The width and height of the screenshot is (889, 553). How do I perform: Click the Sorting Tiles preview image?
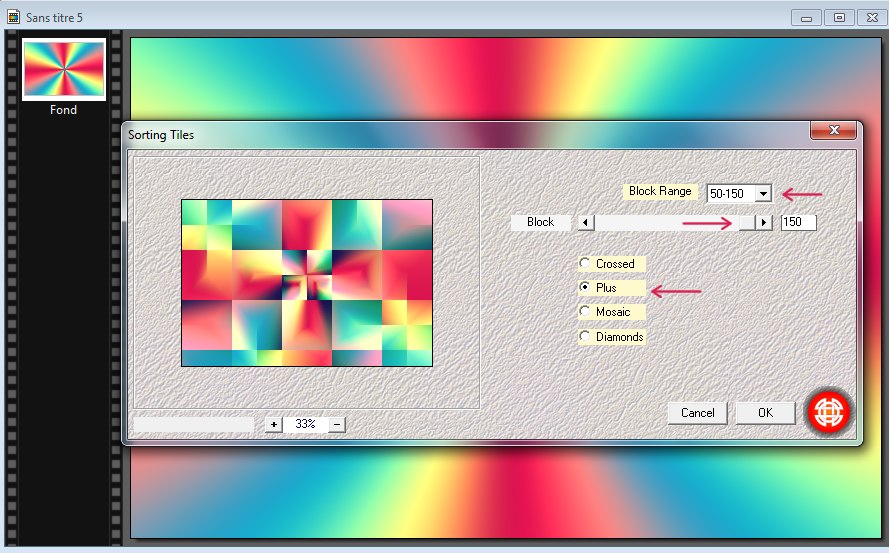click(307, 282)
